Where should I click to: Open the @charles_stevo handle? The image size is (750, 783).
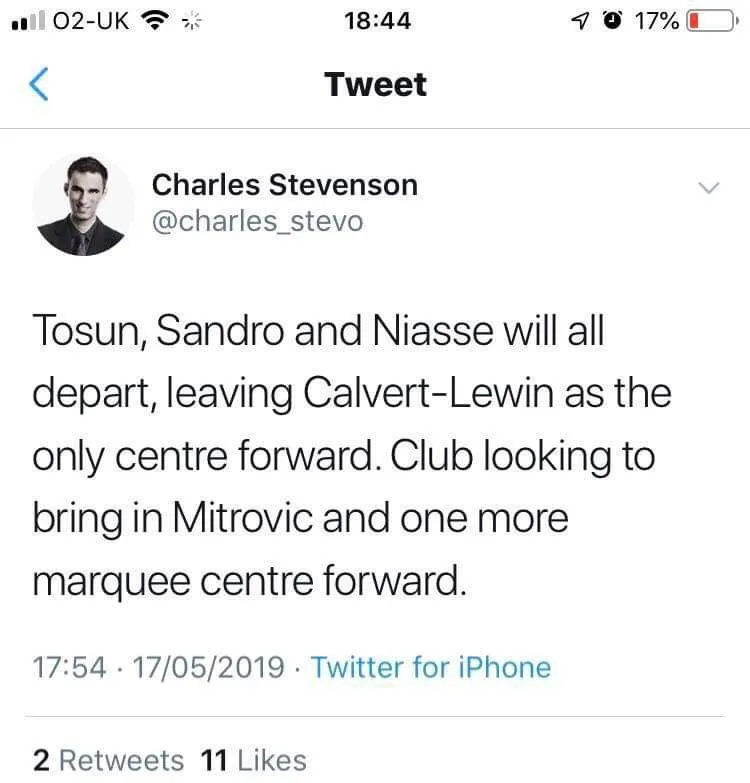pyautogui.click(x=257, y=221)
